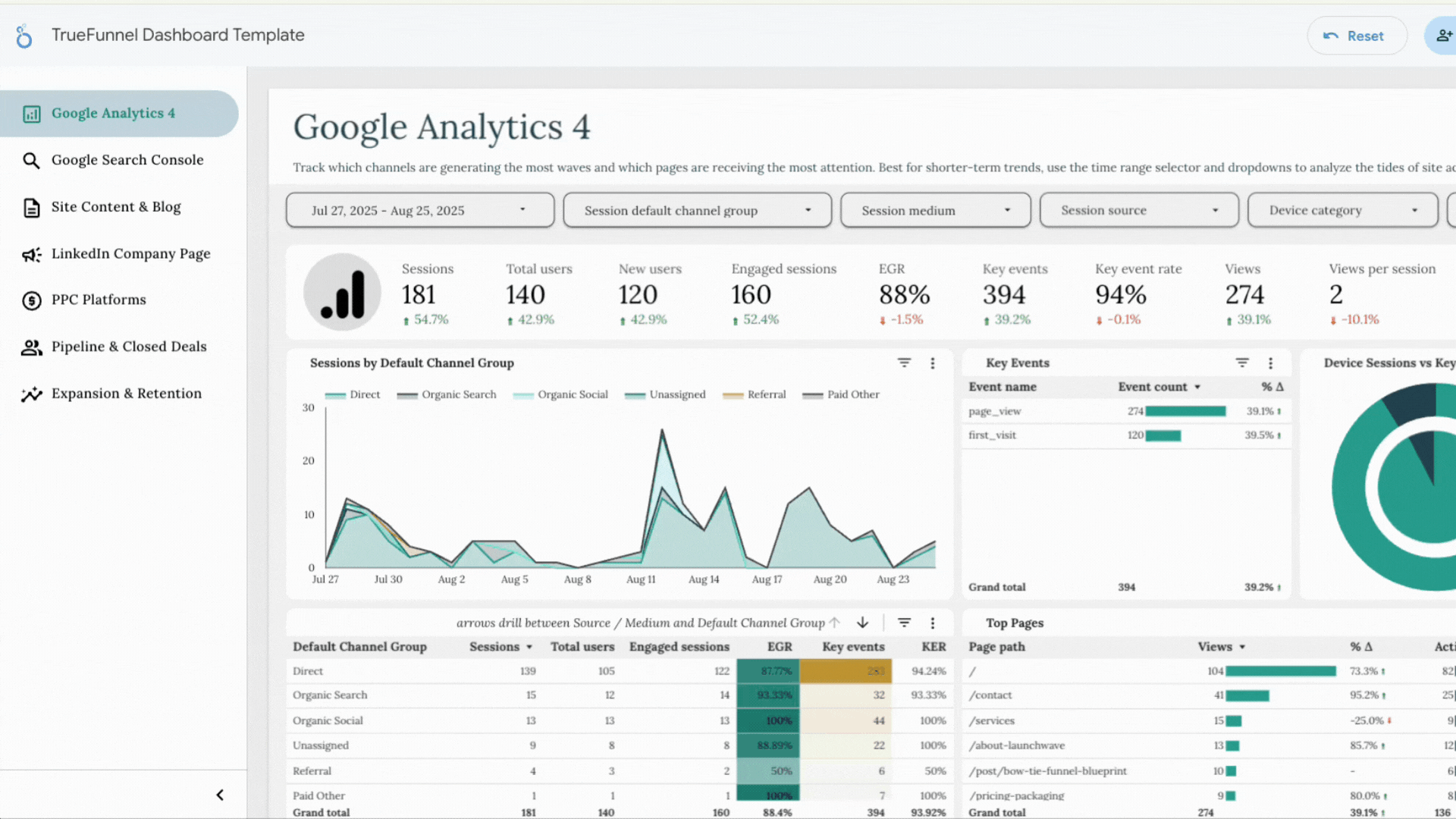
Task: Click drill up arrow on channel table
Action: point(835,623)
